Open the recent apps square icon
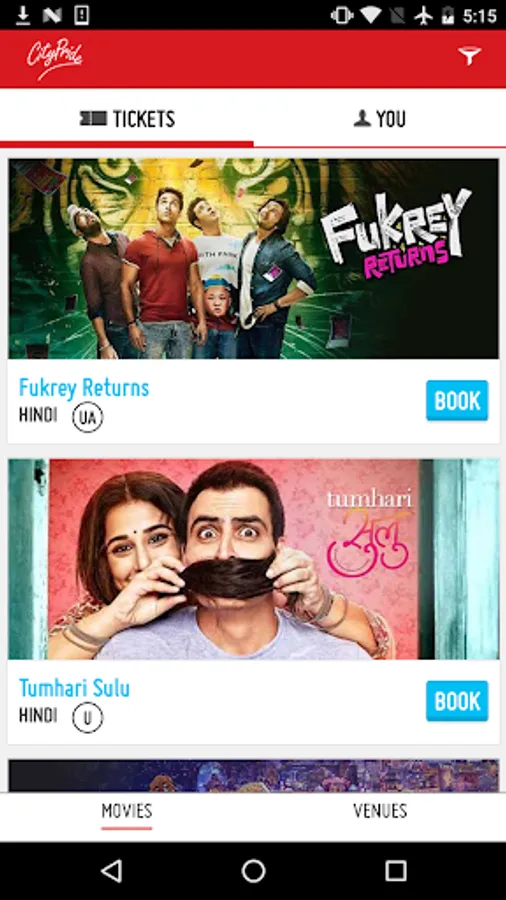506x900 pixels. pyautogui.click(x=395, y=871)
